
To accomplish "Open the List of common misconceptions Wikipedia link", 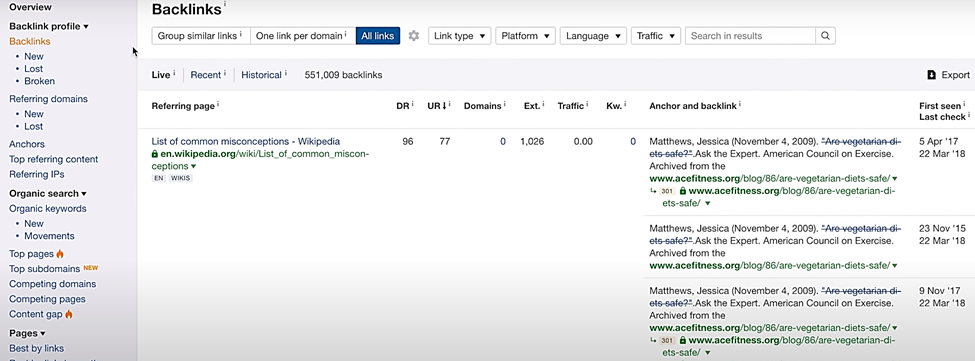I will click(x=246, y=142).
